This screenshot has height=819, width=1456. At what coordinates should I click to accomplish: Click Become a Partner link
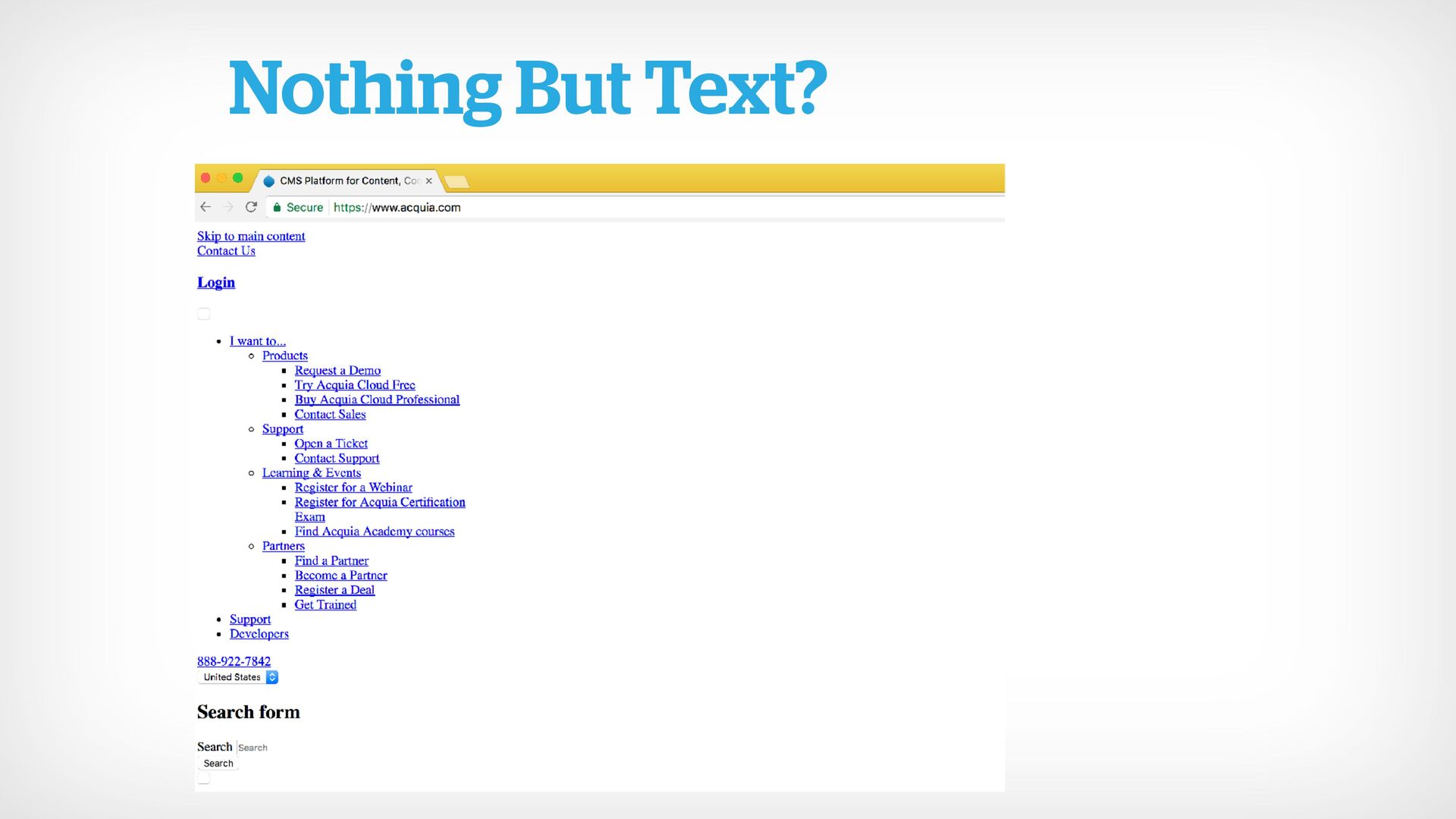pyautogui.click(x=341, y=576)
